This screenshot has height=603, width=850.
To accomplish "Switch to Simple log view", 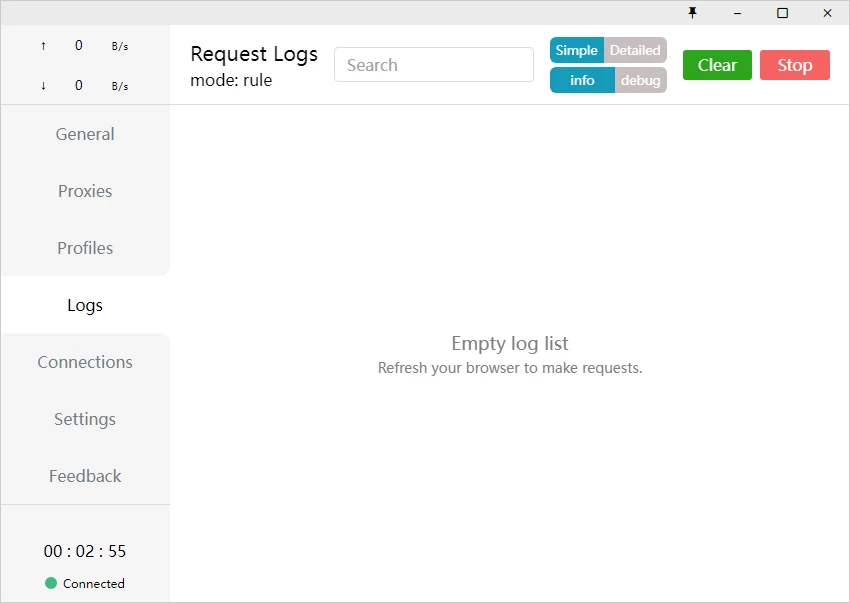I will click(577, 50).
